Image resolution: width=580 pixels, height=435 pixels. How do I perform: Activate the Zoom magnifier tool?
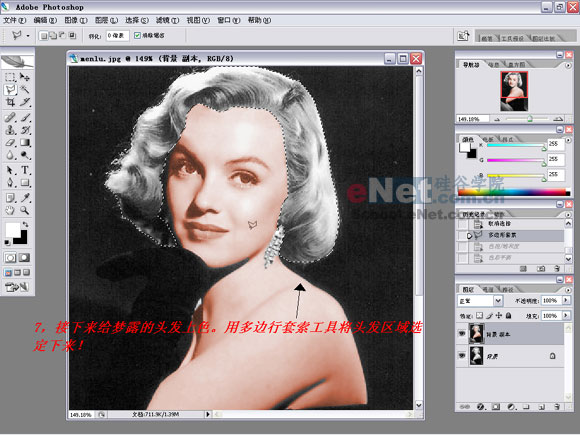(x=25, y=210)
